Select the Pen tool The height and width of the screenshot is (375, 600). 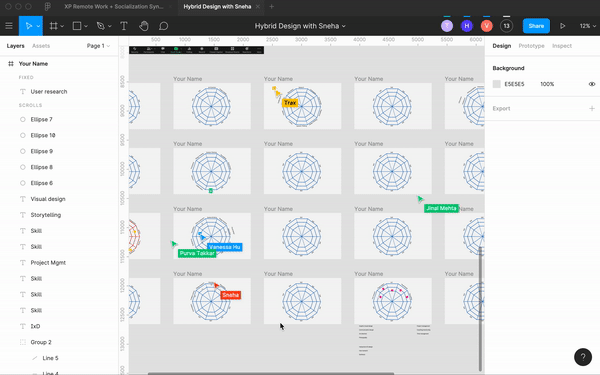pos(101,26)
